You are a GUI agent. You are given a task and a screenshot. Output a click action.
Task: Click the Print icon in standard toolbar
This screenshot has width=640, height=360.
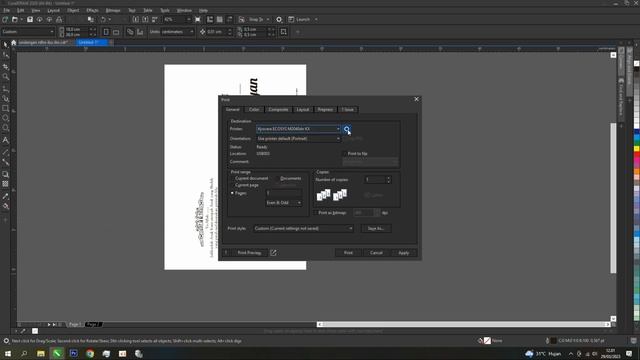pos(59,19)
